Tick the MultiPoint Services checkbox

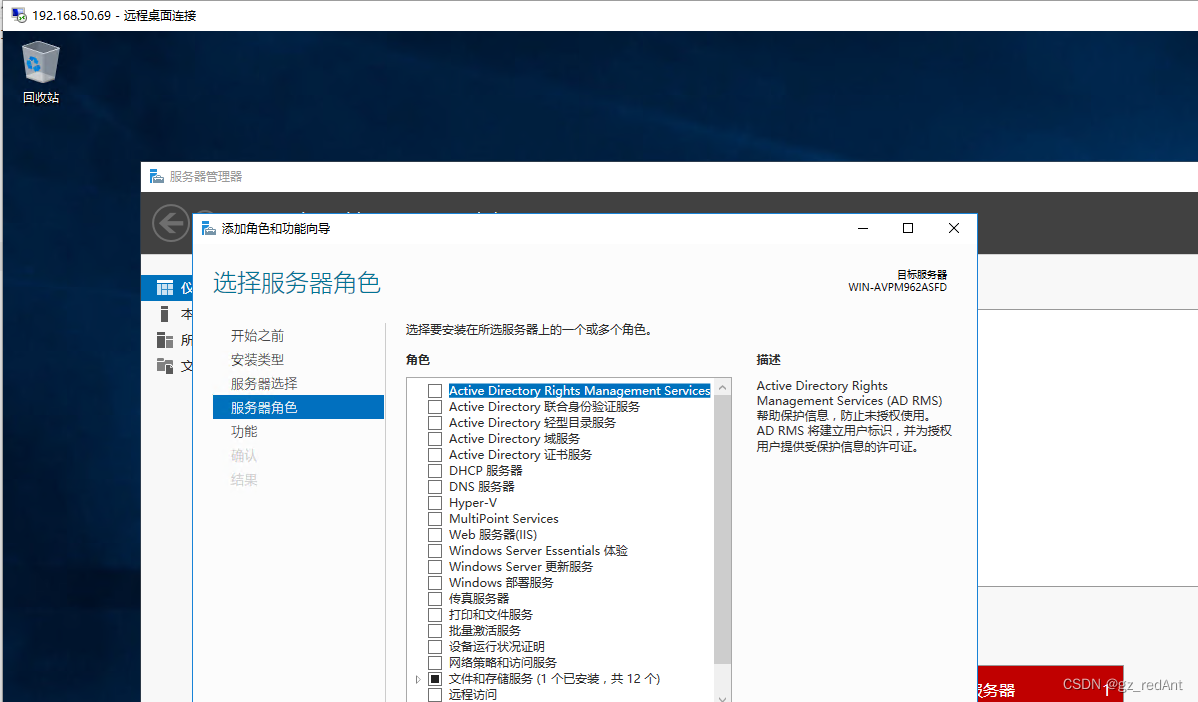pyautogui.click(x=435, y=519)
